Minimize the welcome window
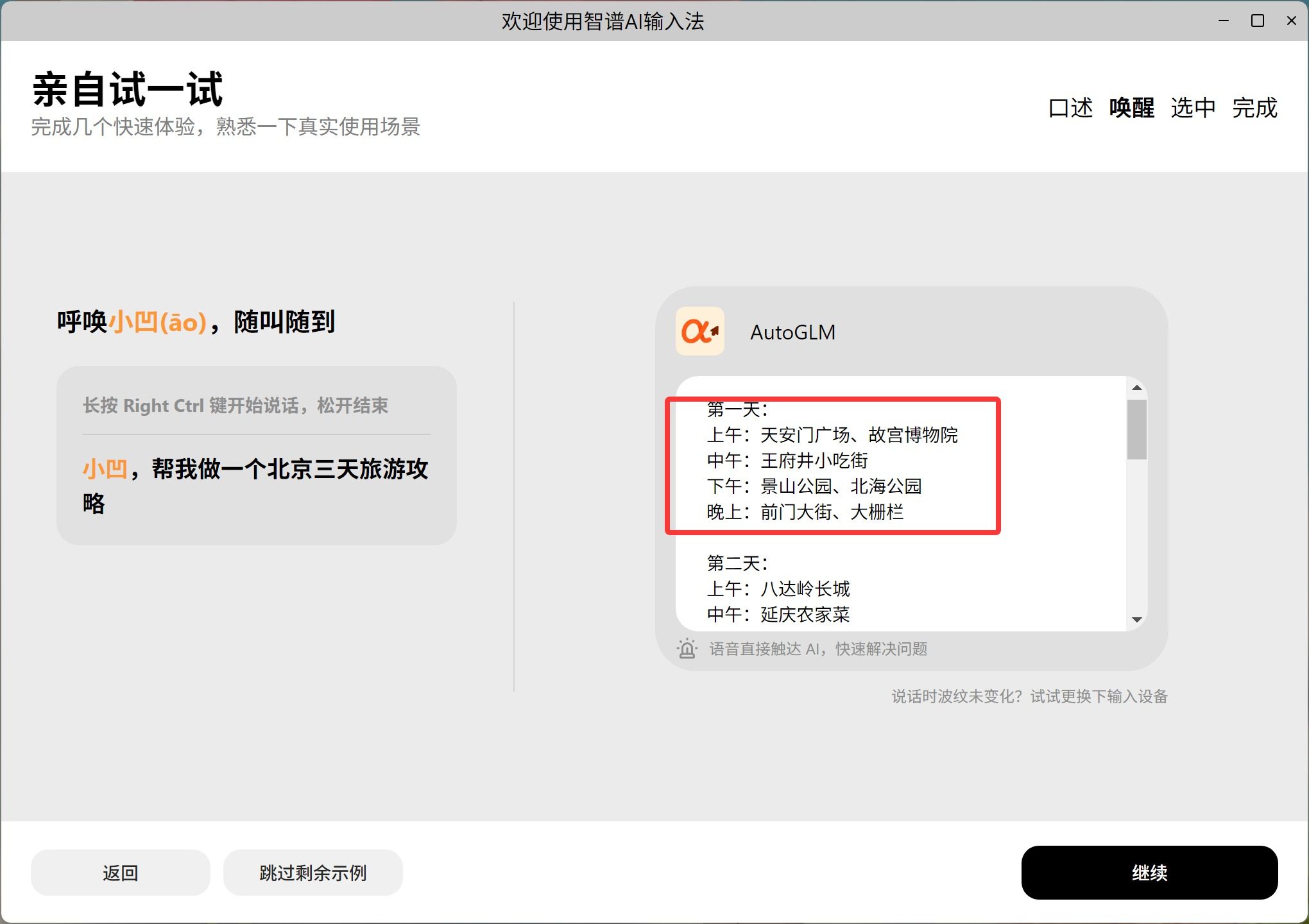 point(1224,21)
